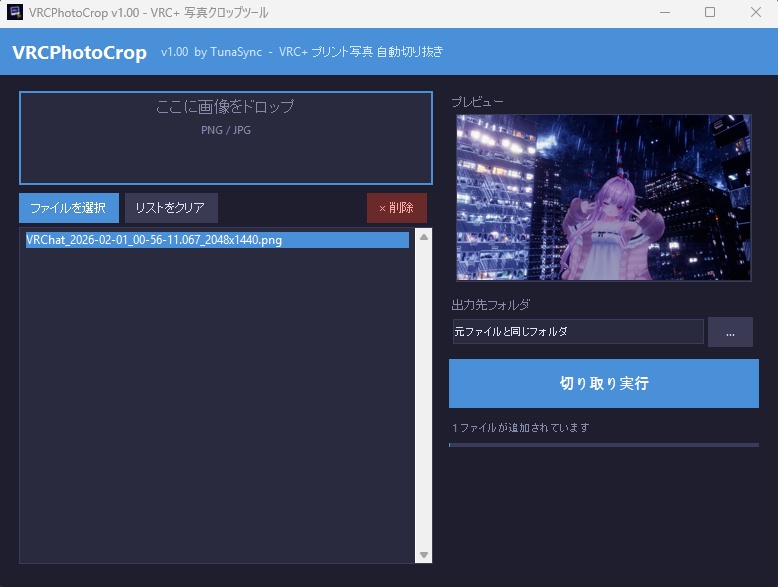778x587 pixels.
Task: Close the VRCPhotoCrop window
Action: tap(756, 12)
